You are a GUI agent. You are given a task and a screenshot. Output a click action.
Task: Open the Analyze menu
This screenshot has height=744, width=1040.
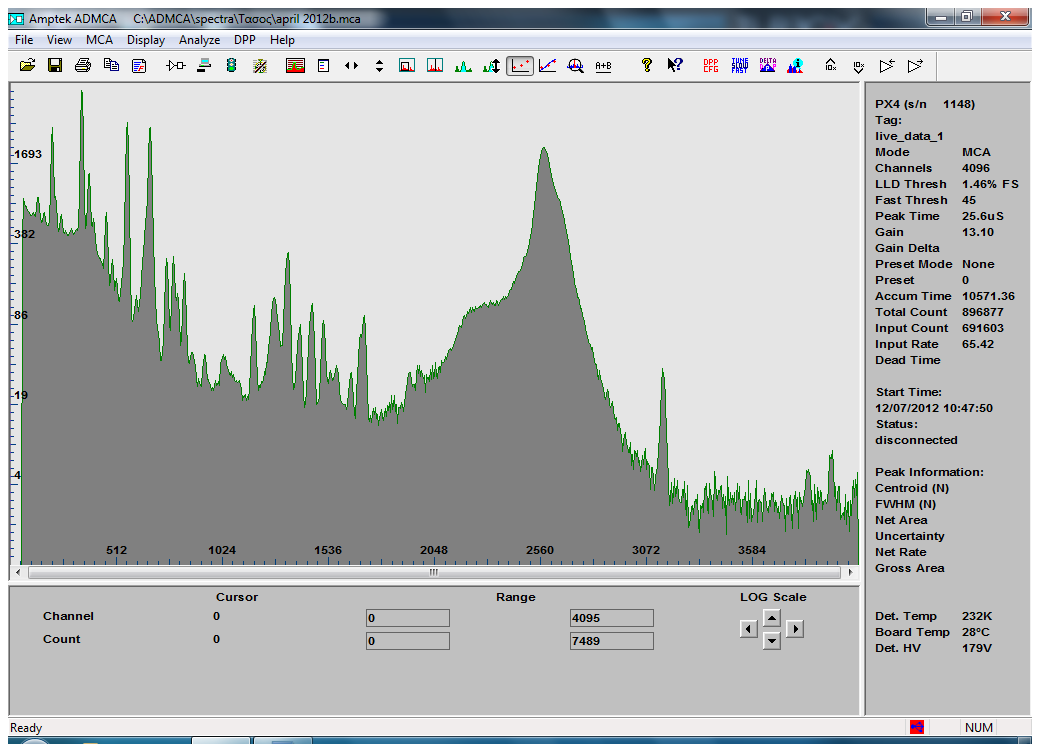tap(200, 40)
